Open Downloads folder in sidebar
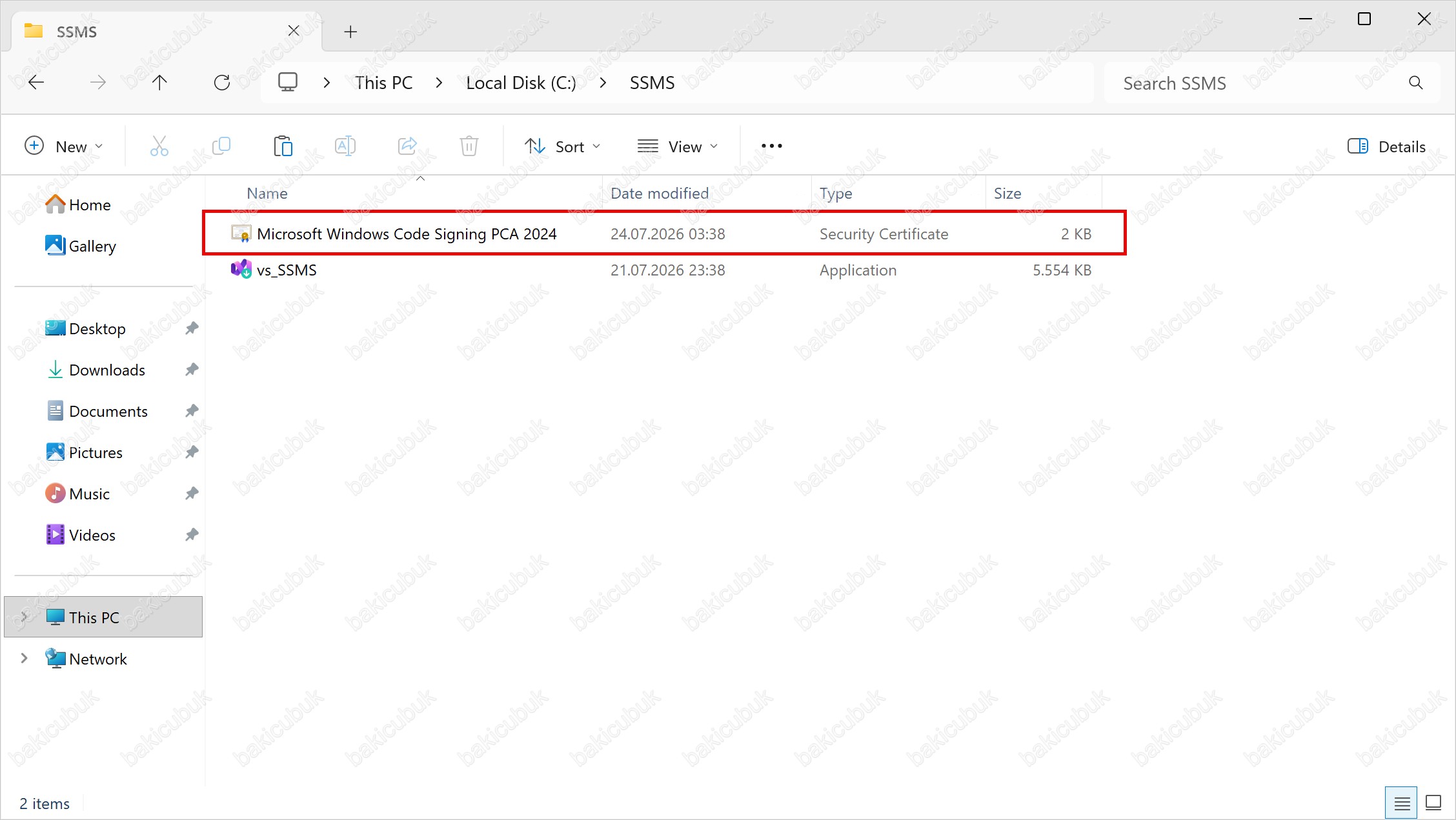1456x820 pixels. [x=96, y=370]
